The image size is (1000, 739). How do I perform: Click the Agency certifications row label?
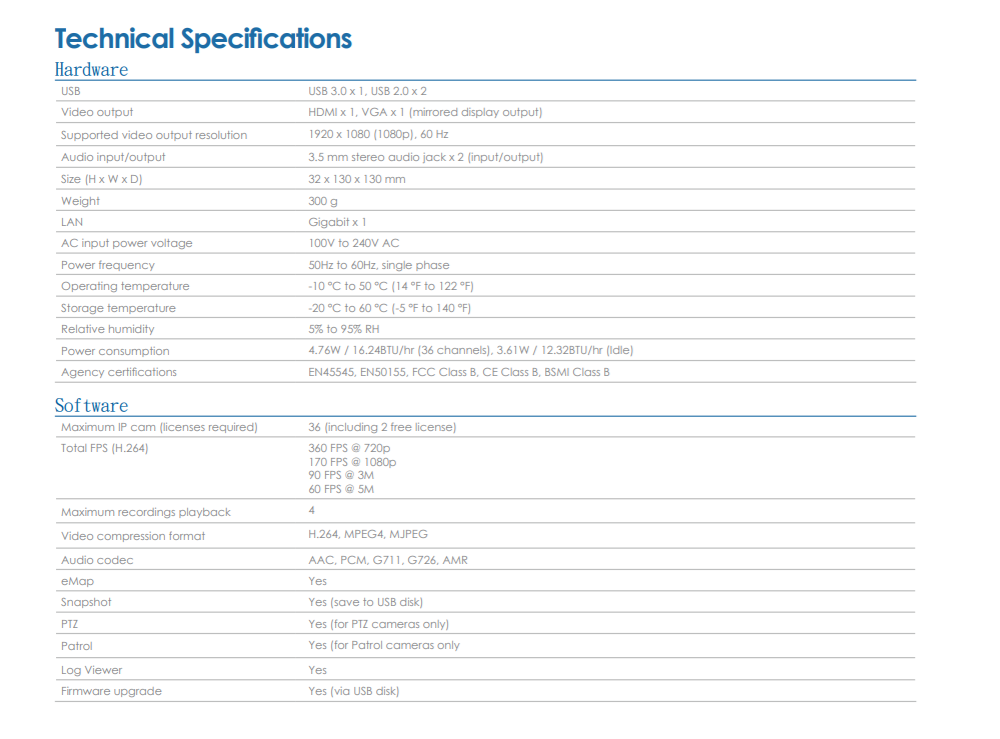point(118,372)
